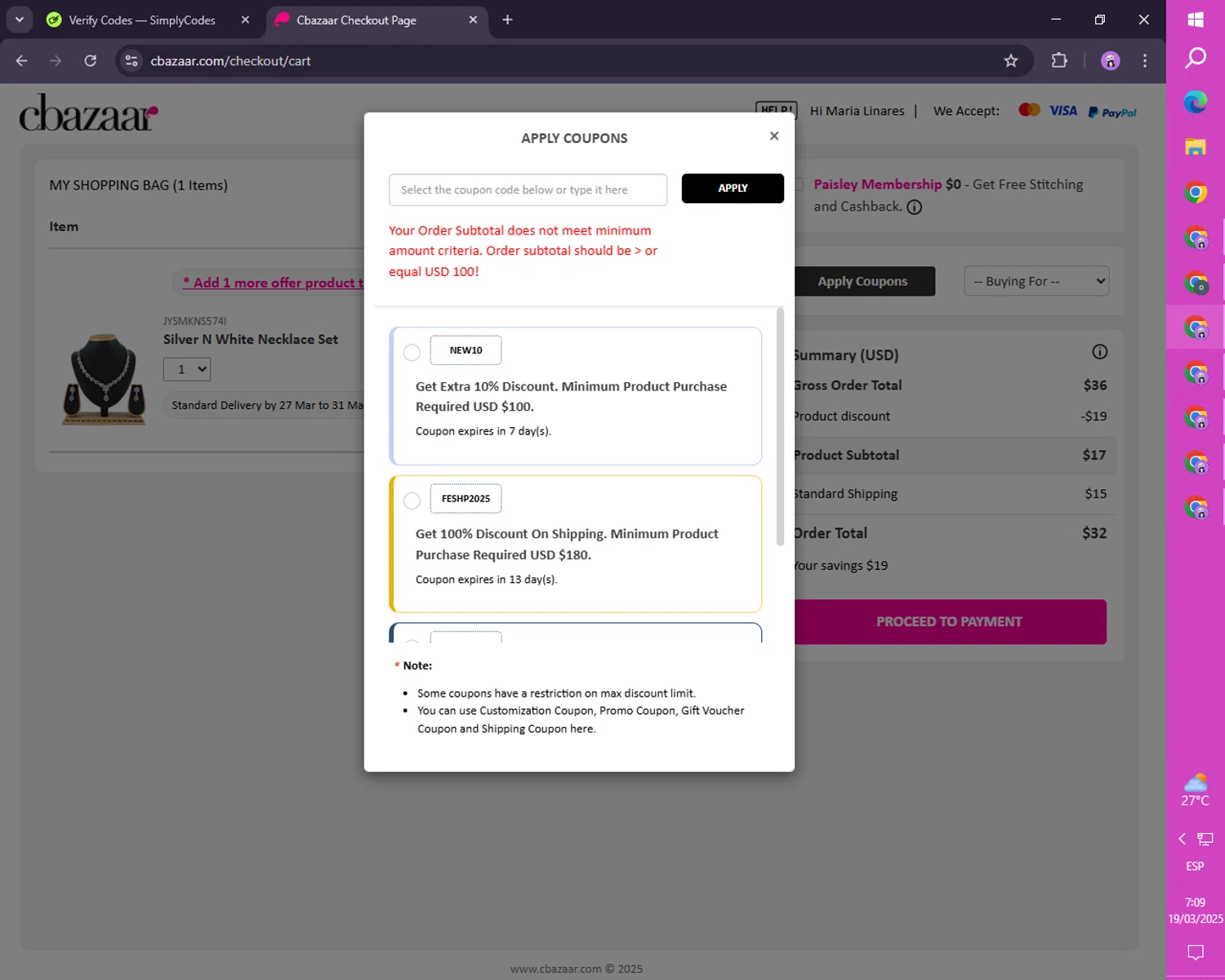Open the weather widget showing 27°C
The width and height of the screenshot is (1225, 980).
pyautogui.click(x=1196, y=790)
